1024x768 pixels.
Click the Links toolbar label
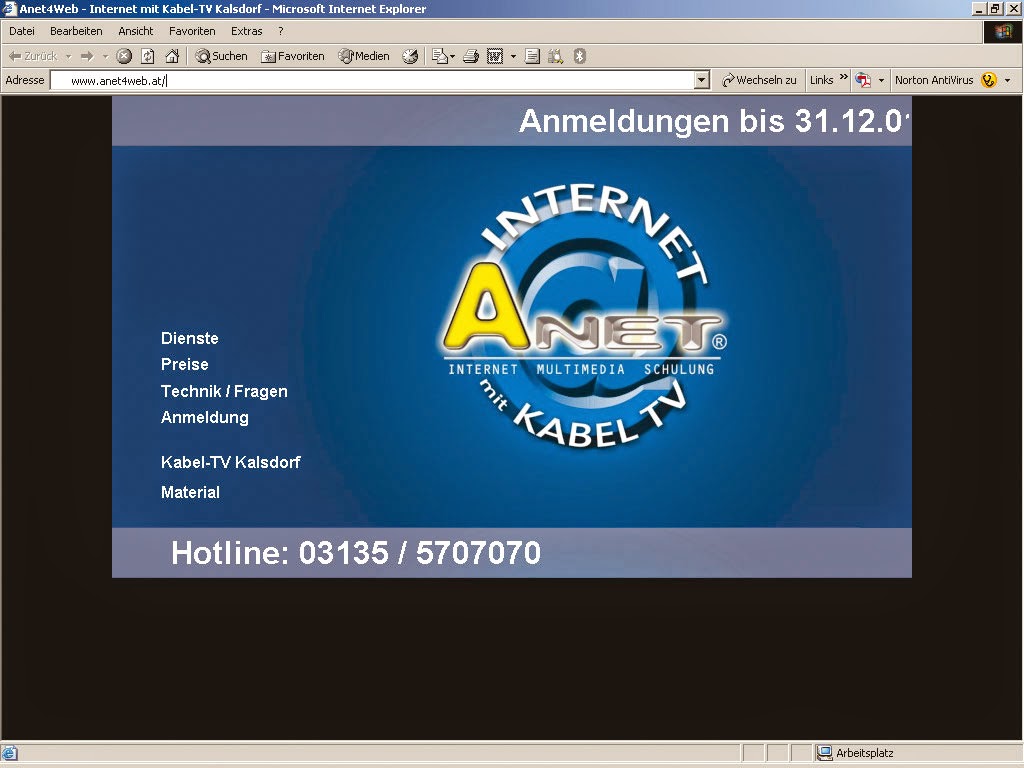pos(822,80)
